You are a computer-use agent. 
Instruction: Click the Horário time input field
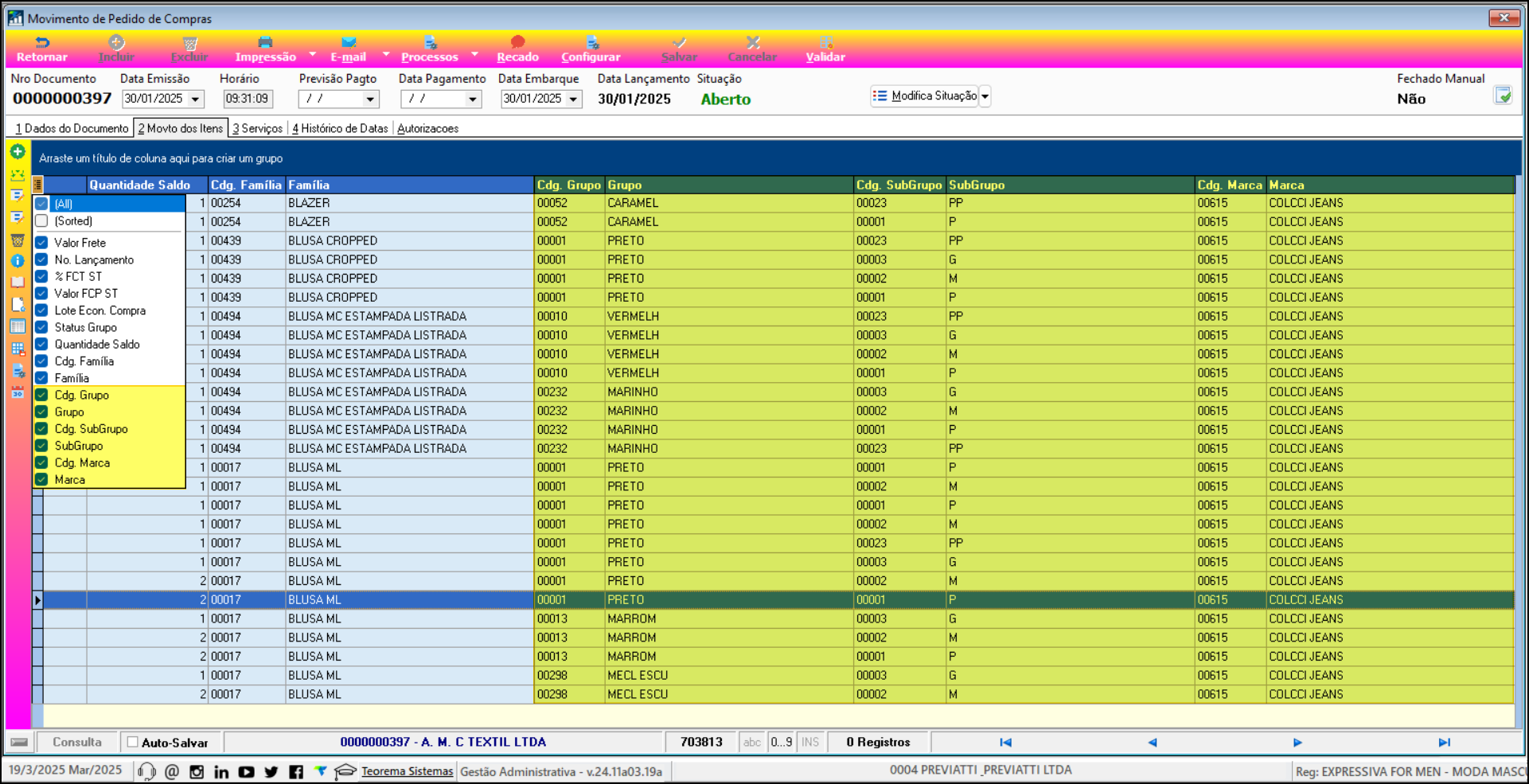248,99
